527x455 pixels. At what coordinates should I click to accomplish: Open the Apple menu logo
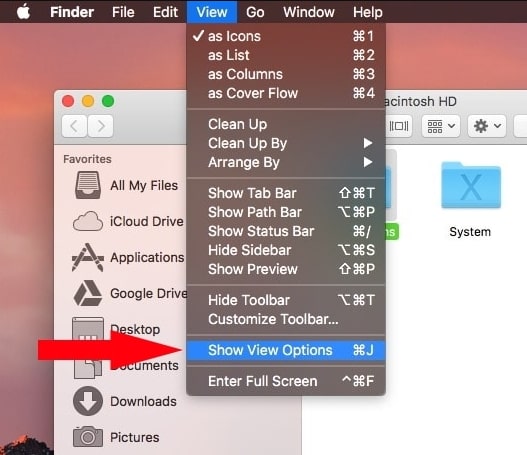[x=23, y=12]
